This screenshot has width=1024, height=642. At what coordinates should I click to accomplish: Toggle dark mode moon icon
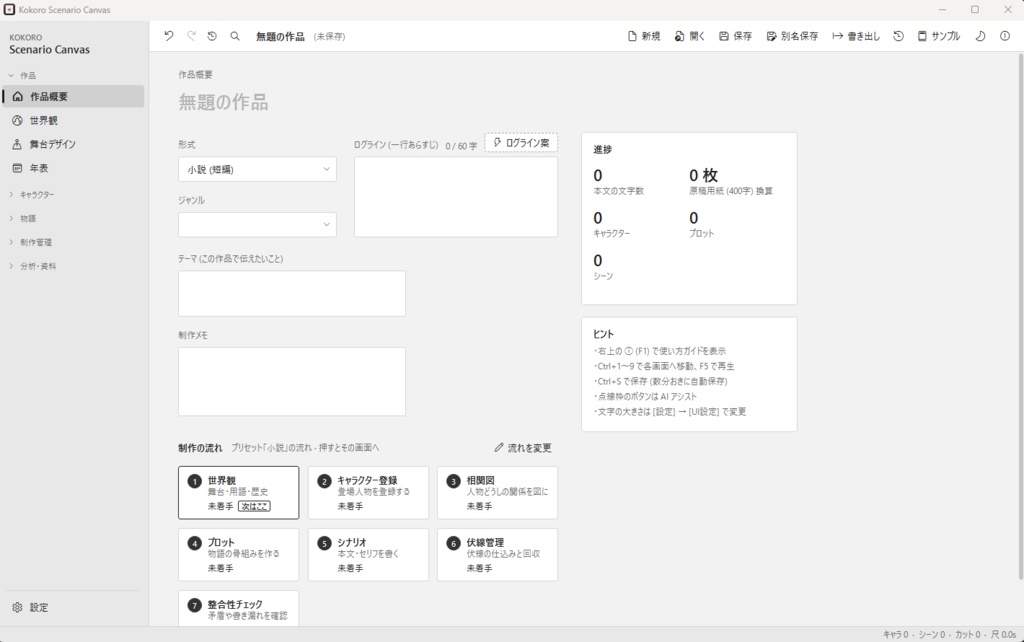tap(980, 37)
